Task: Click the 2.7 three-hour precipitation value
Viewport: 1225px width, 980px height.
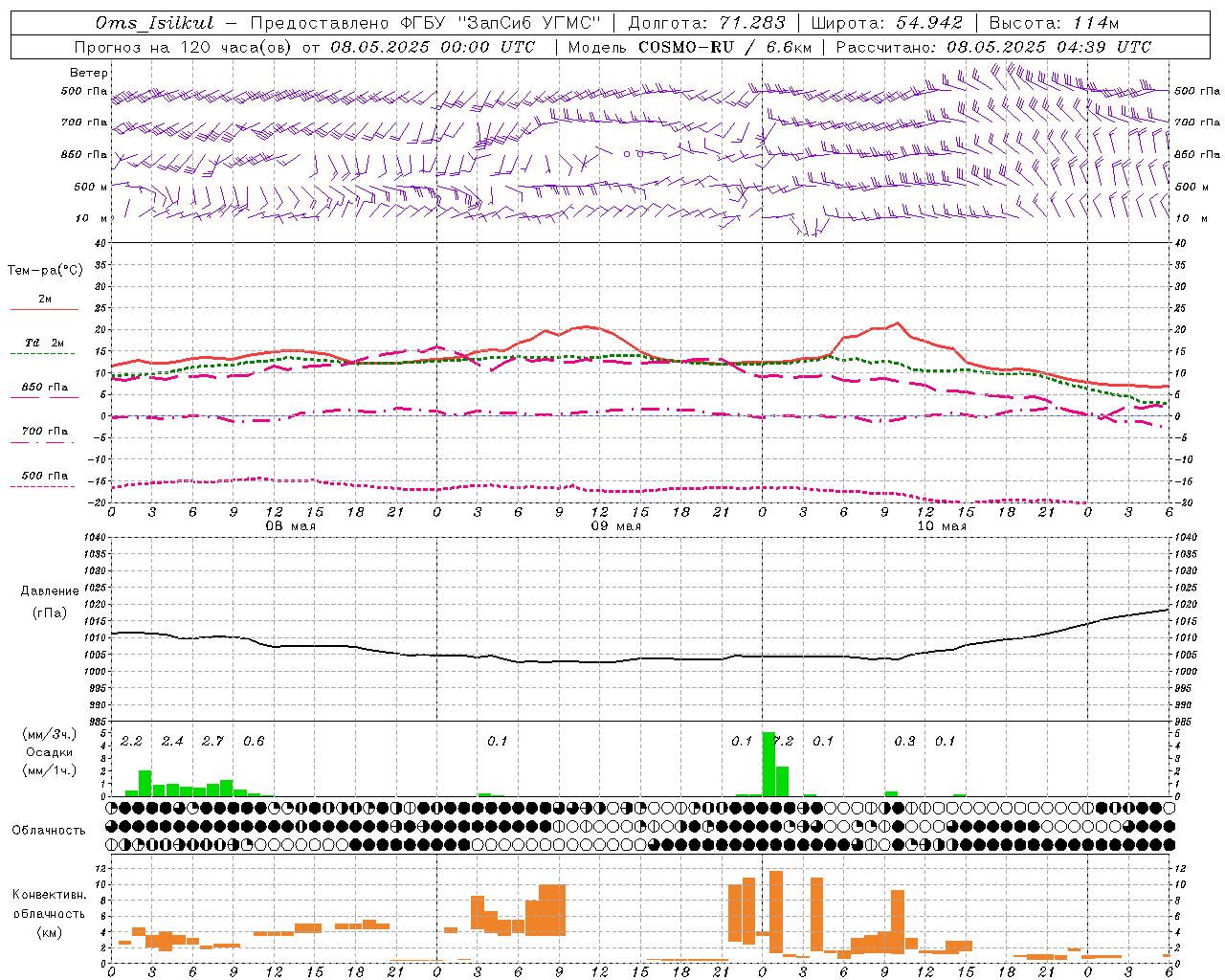Action: pos(212,741)
